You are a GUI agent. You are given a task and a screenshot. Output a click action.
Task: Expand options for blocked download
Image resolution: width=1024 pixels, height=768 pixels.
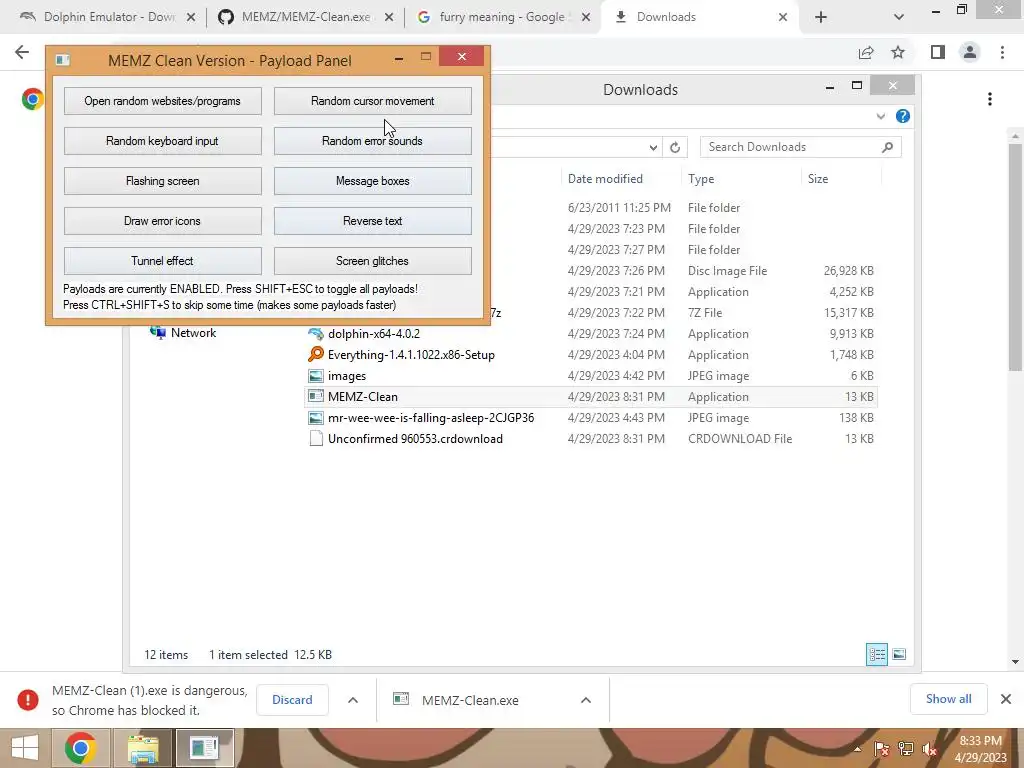[x=353, y=700]
